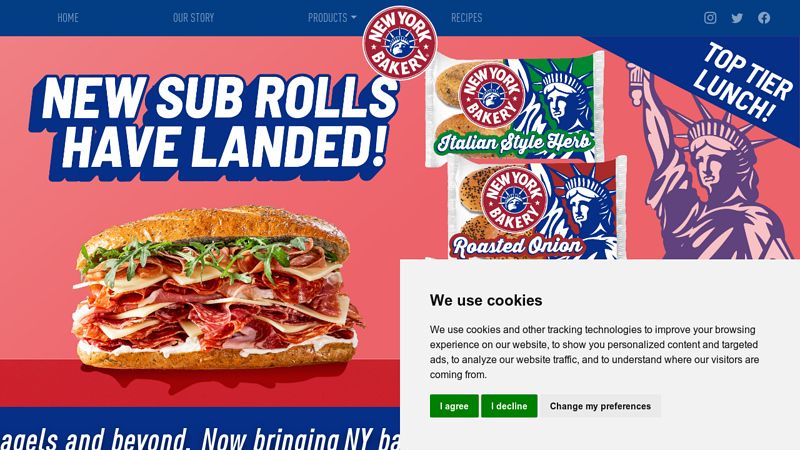This screenshot has width=800, height=450.
Task: Reject cookies with I decline
Action: [x=509, y=406]
